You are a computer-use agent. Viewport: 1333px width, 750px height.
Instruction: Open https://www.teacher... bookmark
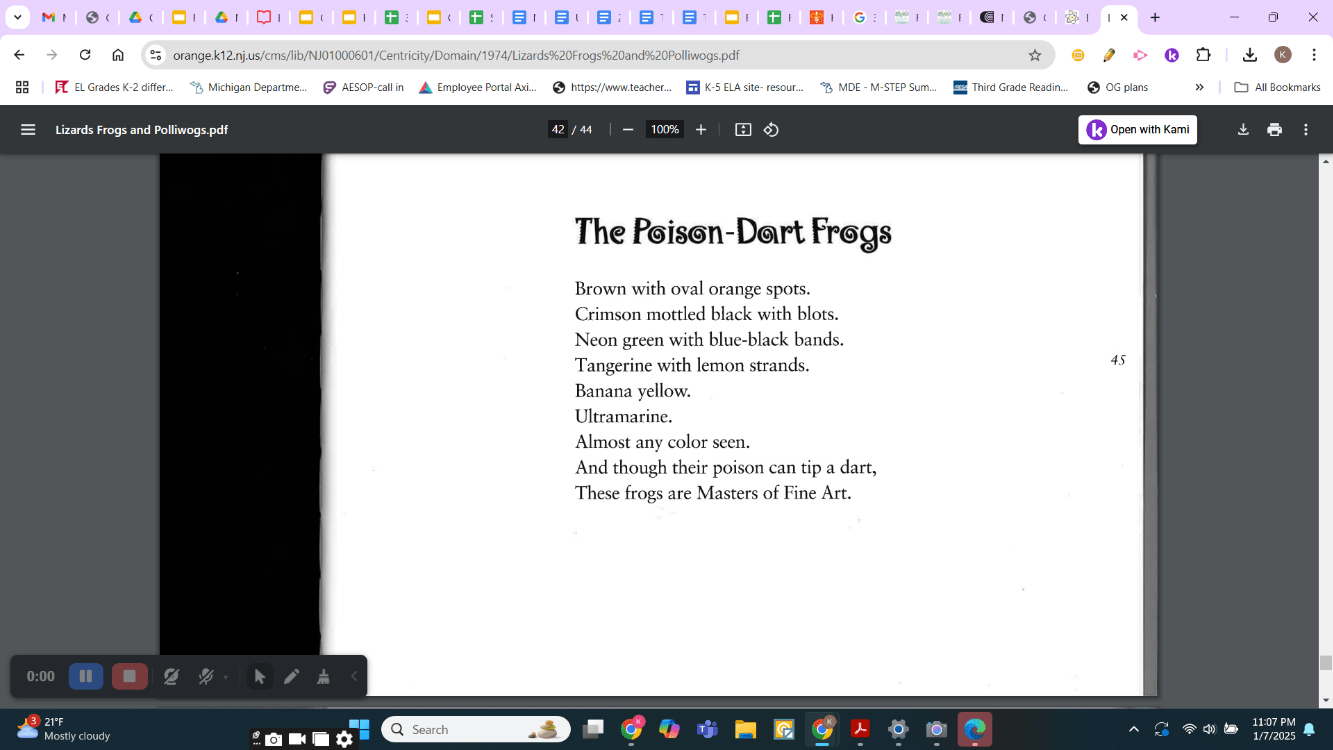click(x=611, y=87)
